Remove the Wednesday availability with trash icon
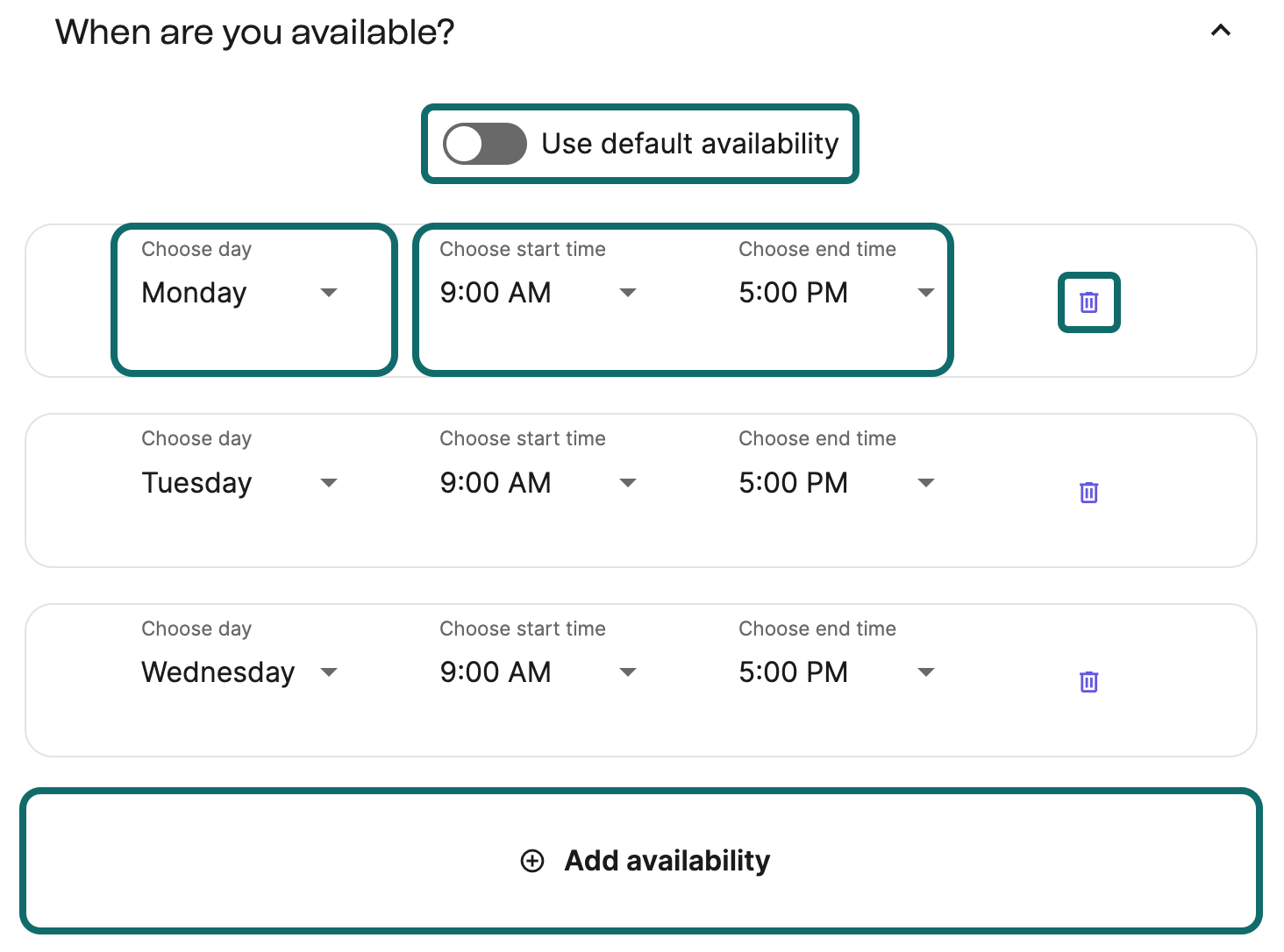This screenshot has height=952, width=1284. tap(1088, 682)
